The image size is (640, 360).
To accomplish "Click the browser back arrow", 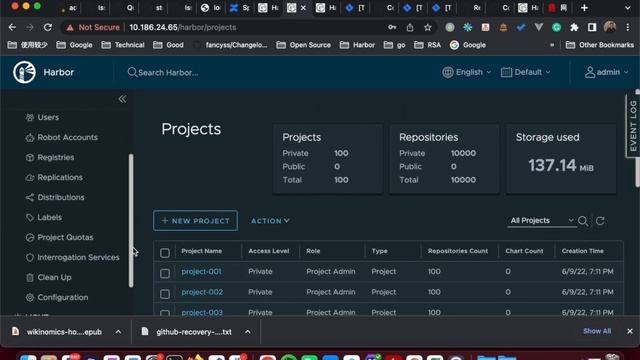I will (12, 27).
